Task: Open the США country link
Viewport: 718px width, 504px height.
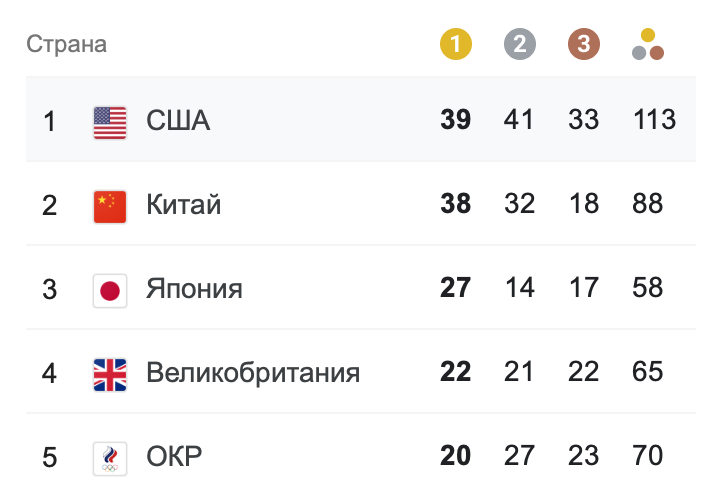Action: (x=178, y=122)
